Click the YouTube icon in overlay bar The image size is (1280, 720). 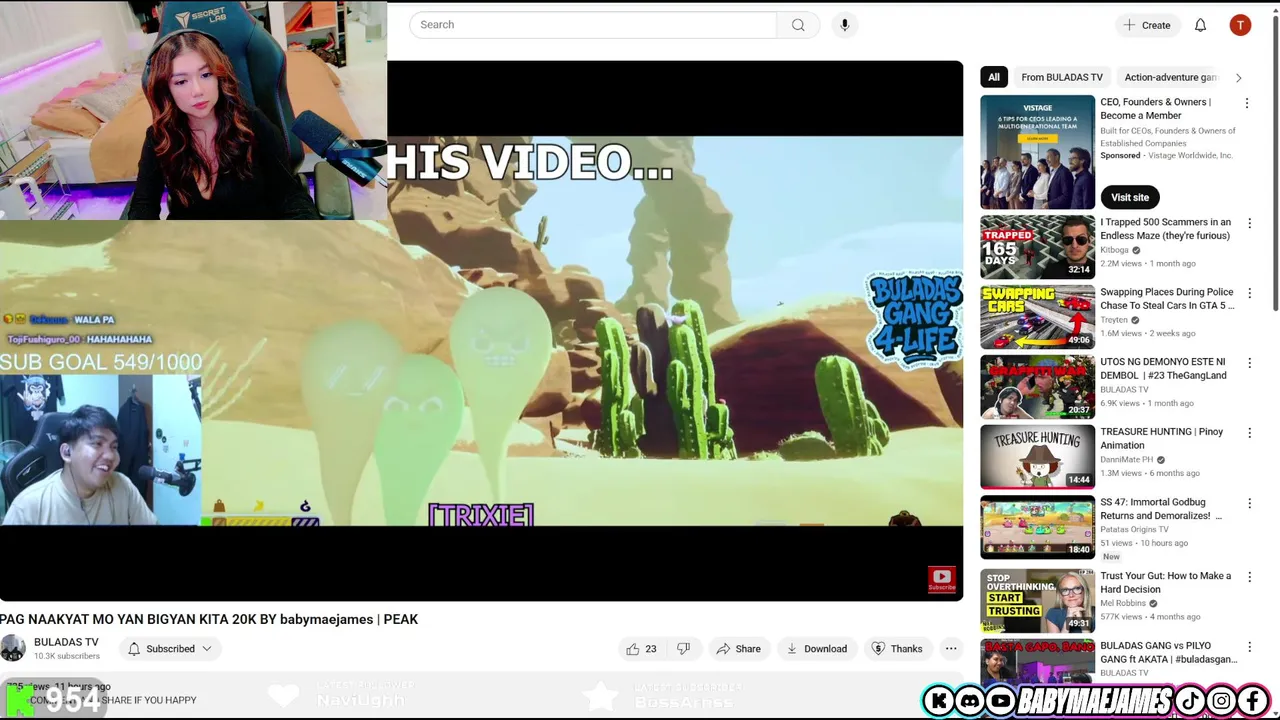(1000, 701)
